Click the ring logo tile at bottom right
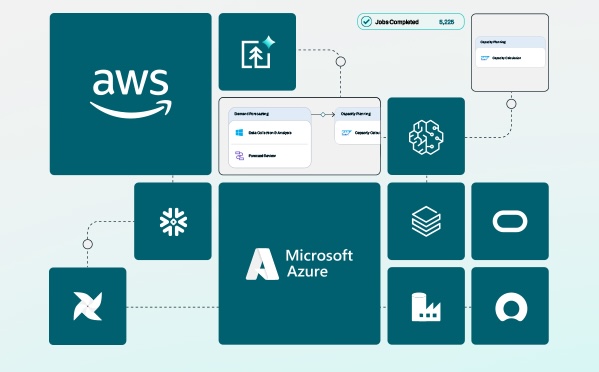The width and height of the screenshot is (599, 372). click(510, 306)
